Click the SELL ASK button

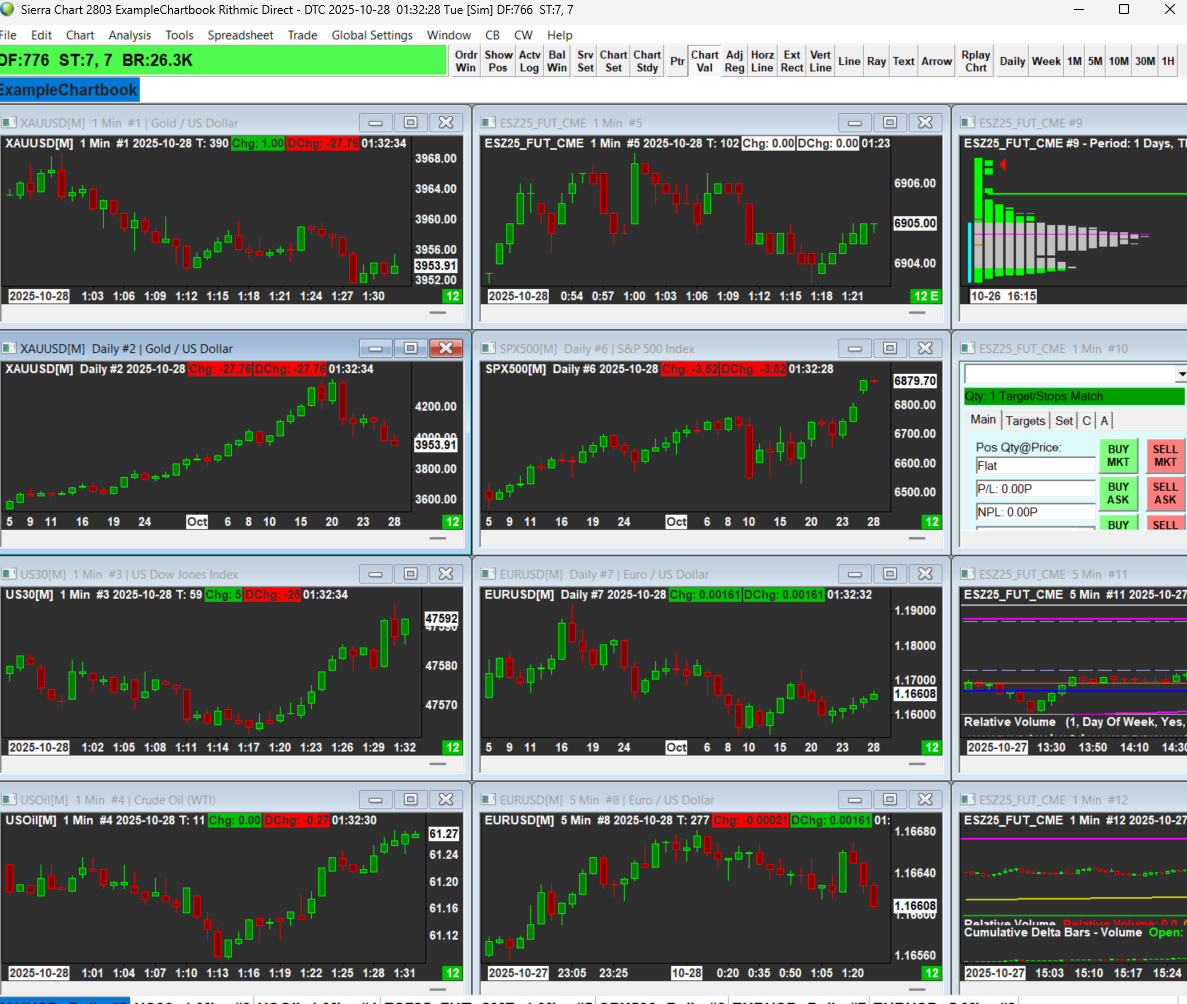pyautogui.click(x=1164, y=493)
